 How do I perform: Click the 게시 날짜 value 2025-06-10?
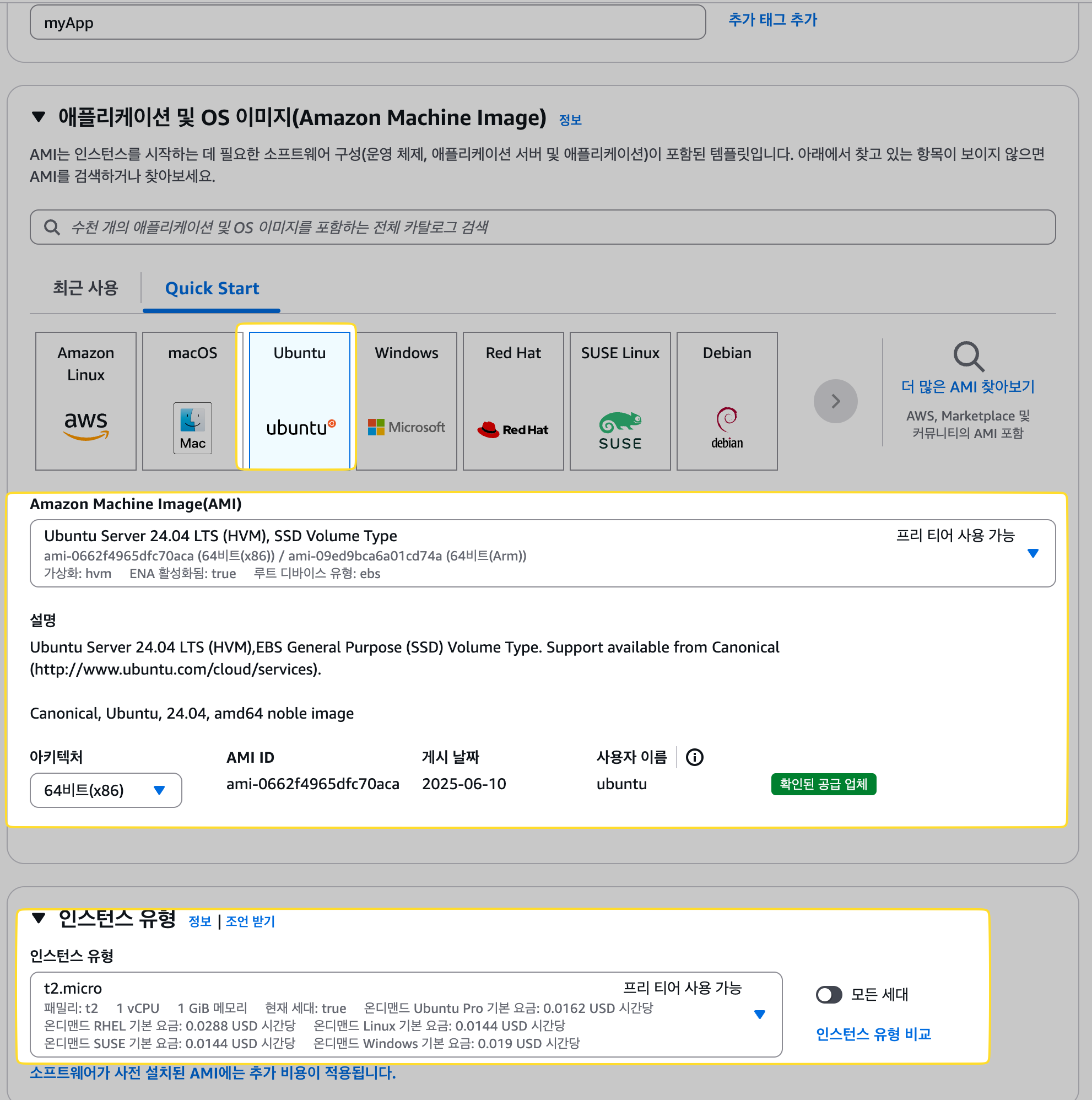pyautogui.click(x=464, y=784)
